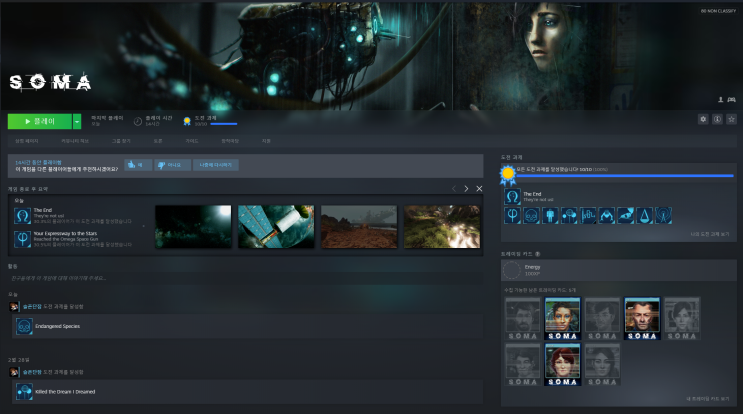Screen dimensions: 743x414
Task: Open the dark underwater screenshot thumbnail
Action: (x=193, y=226)
